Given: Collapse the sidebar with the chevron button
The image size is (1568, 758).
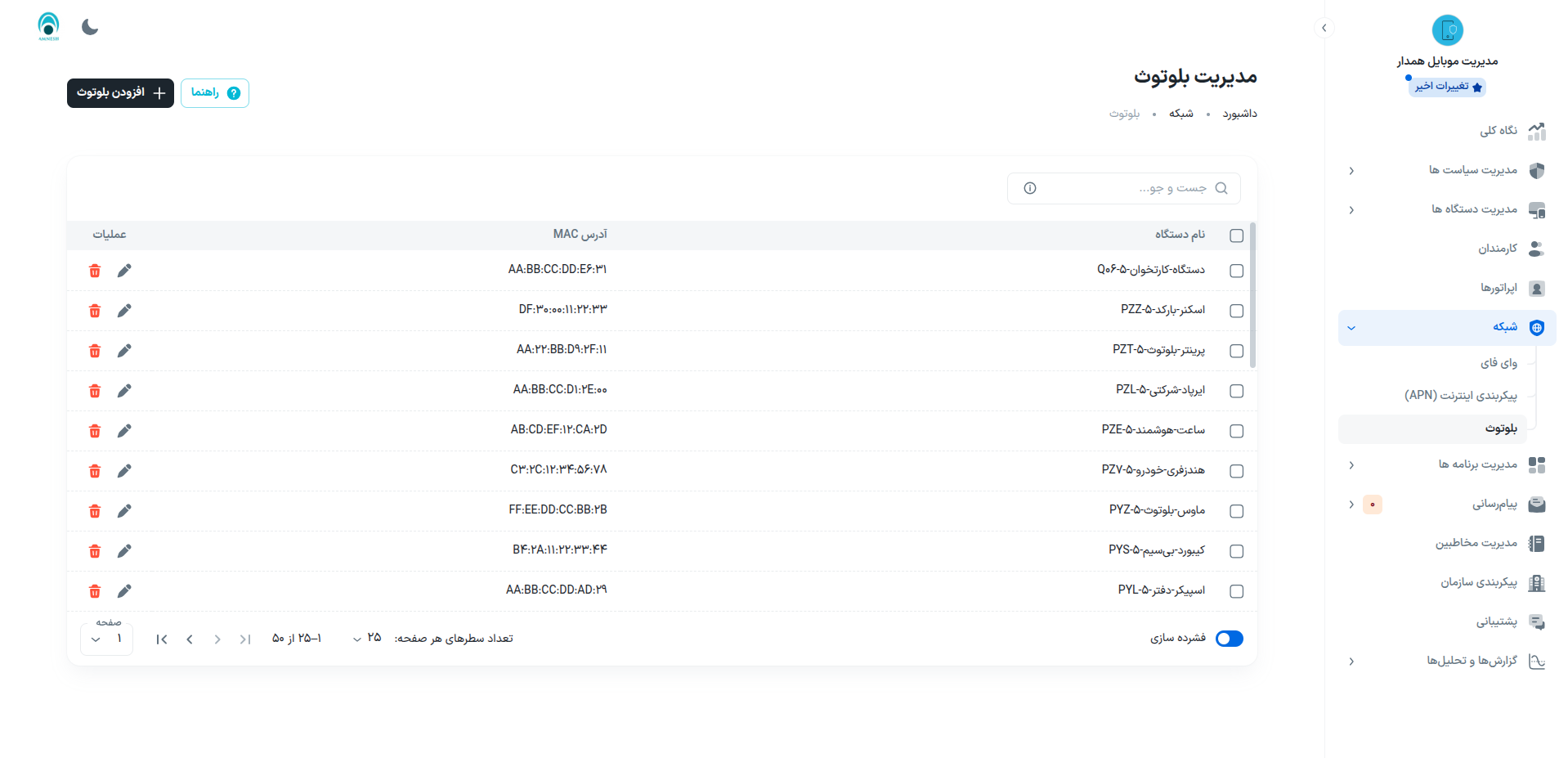Looking at the screenshot, I should pos(1324,28).
